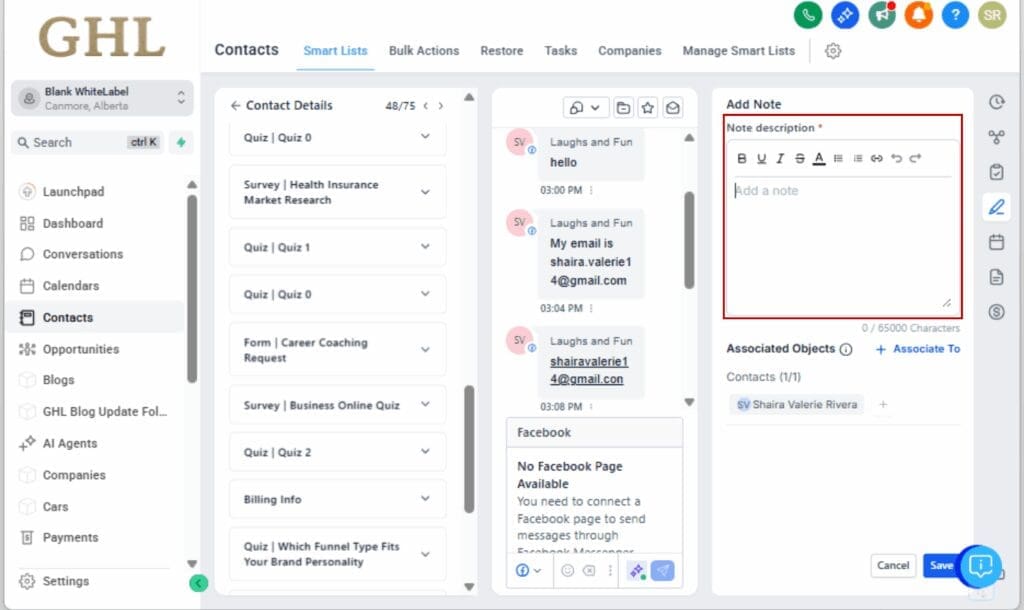Open Manage Smart Lists
1024x610 pixels.
738,51
